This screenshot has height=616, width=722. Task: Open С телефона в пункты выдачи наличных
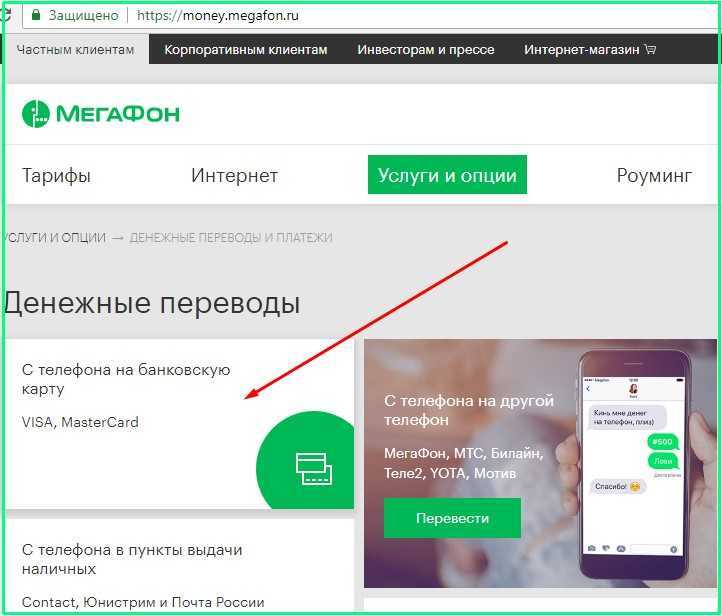tap(132, 559)
